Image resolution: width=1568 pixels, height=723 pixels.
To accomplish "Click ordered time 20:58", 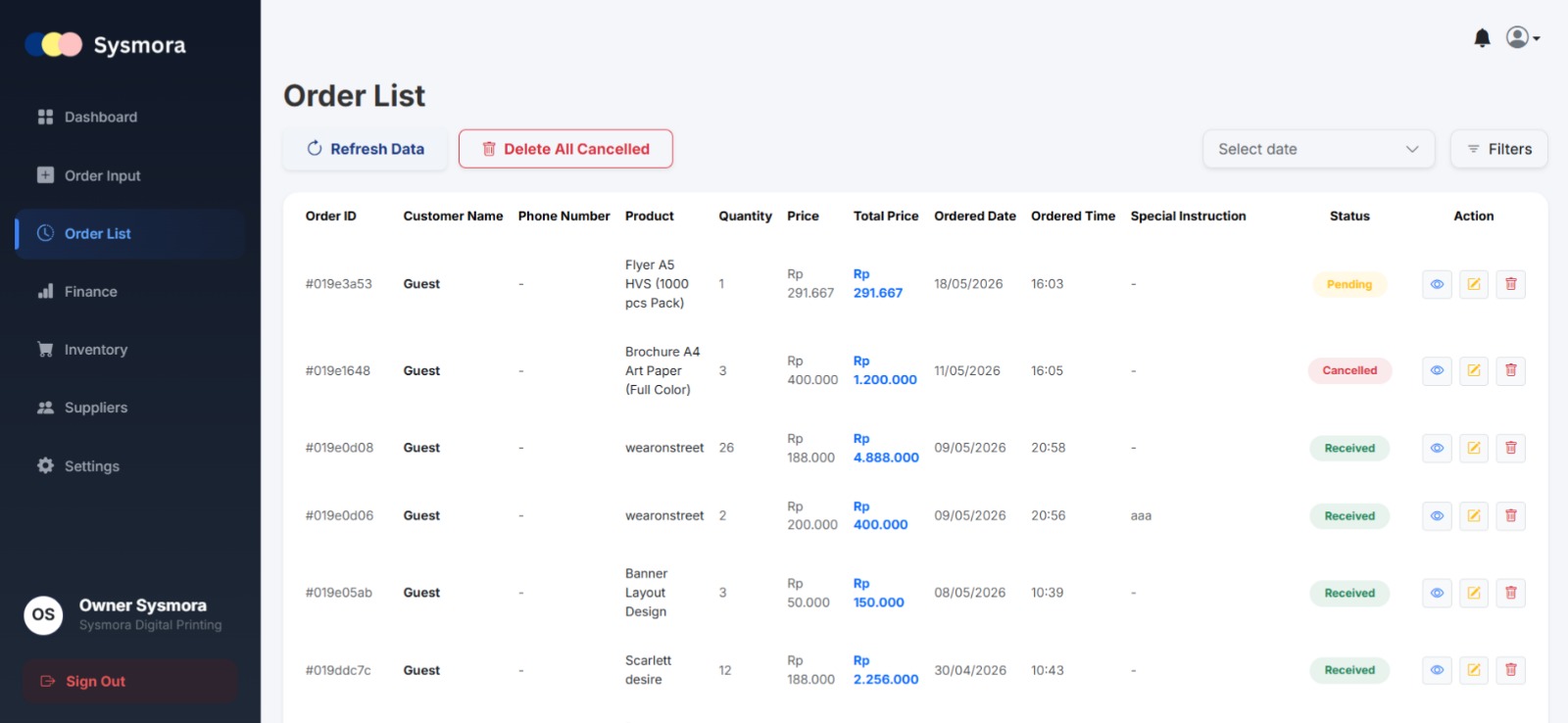I will coord(1048,448).
